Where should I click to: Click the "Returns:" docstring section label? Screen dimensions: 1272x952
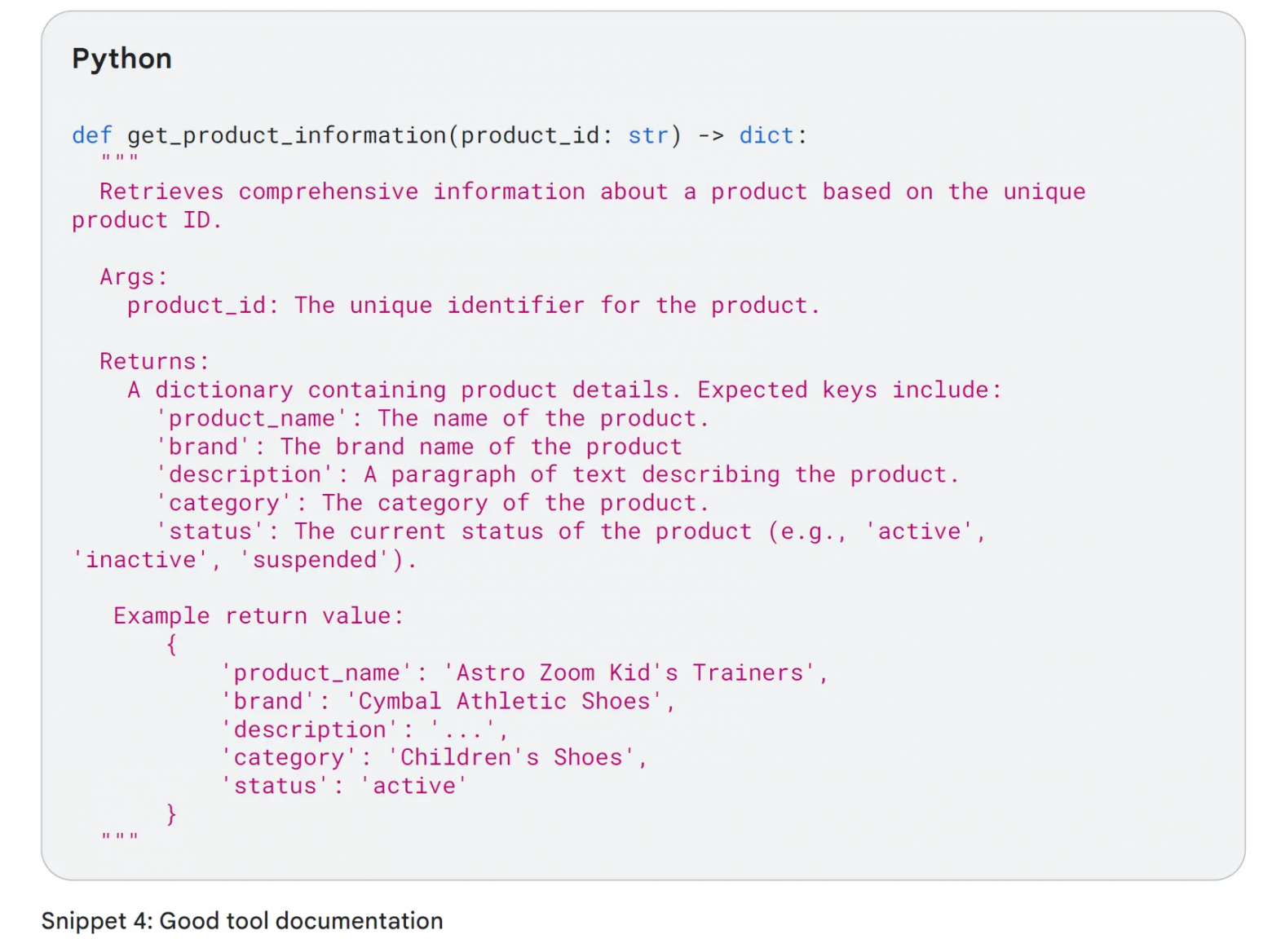154,361
